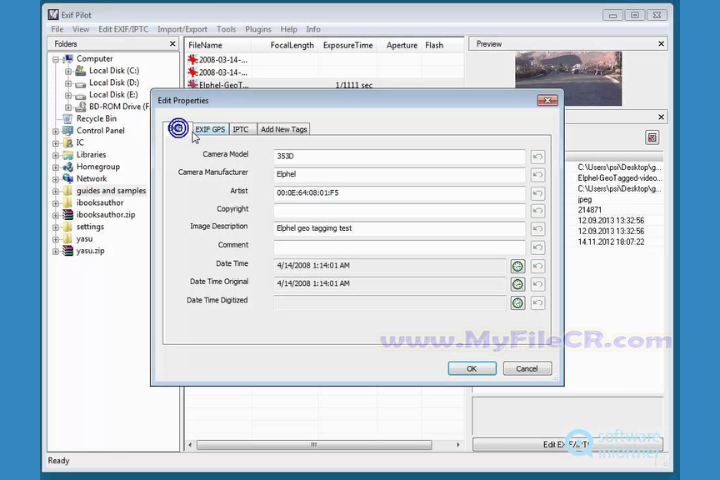Open the Import/Export menu

[x=182, y=29]
